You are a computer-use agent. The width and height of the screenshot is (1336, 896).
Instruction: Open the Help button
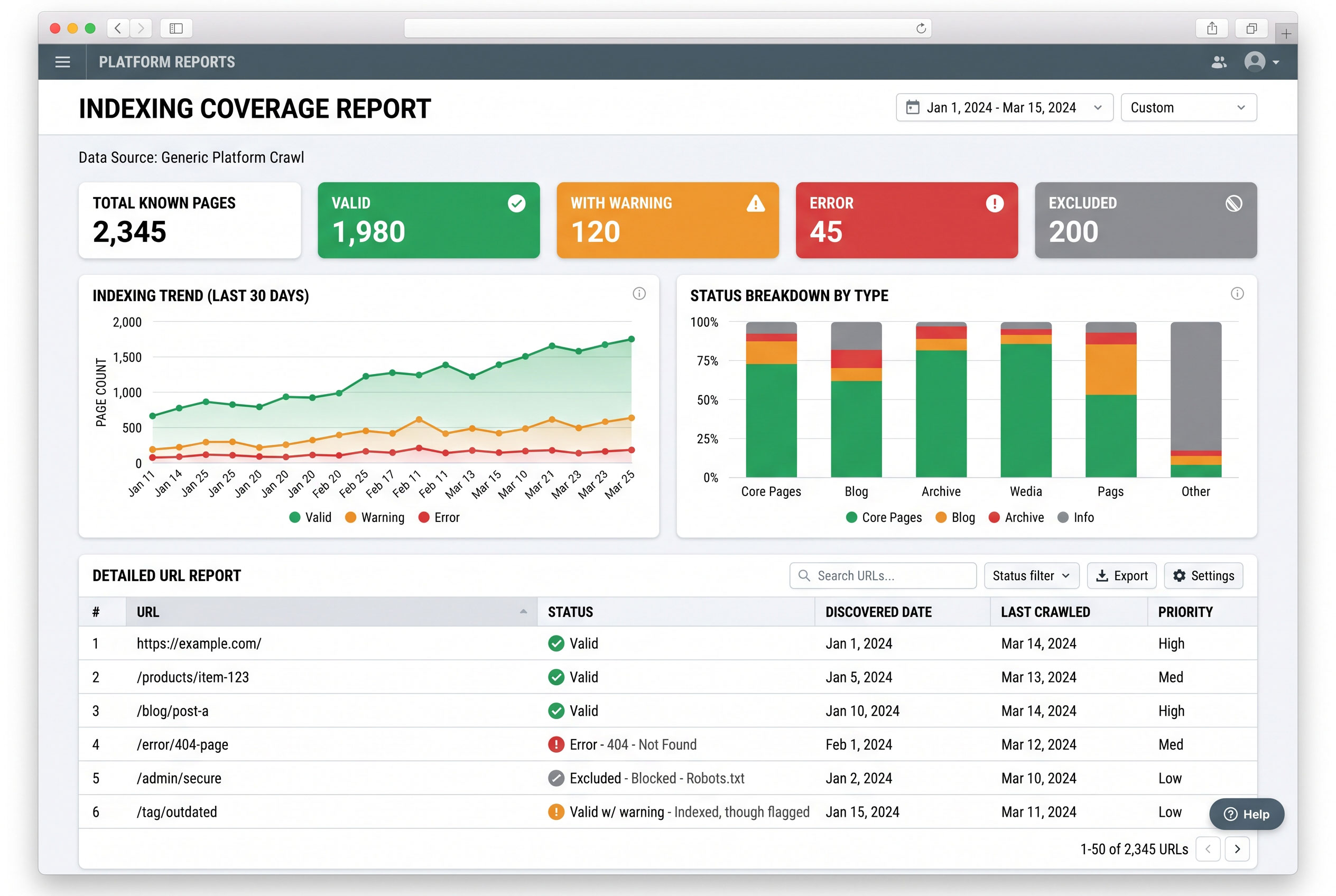click(x=1246, y=814)
